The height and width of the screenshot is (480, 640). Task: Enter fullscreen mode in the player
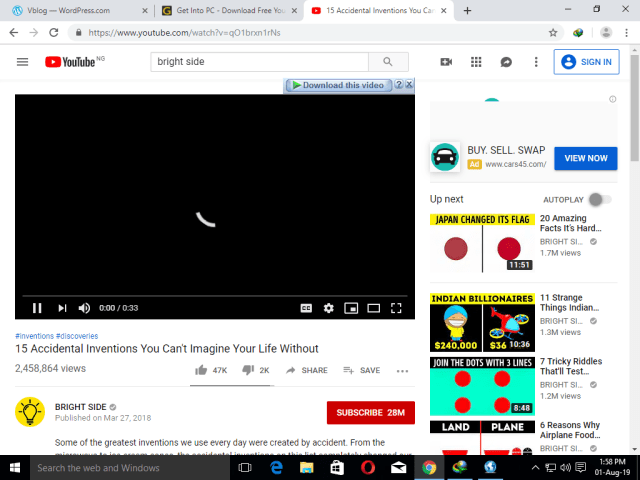click(x=396, y=308)
